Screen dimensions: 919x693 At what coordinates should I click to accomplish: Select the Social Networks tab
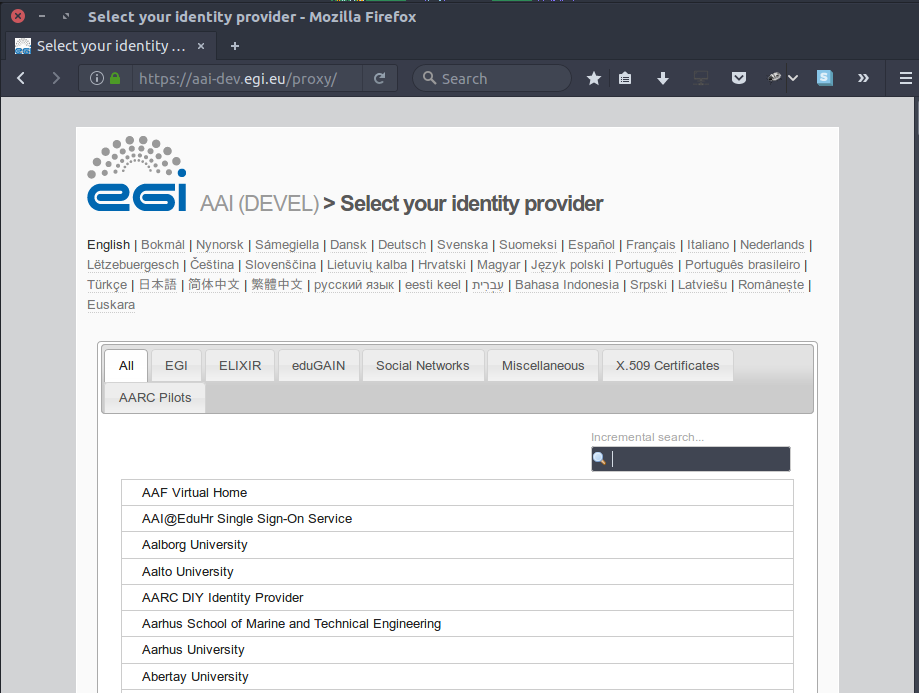tap(422, 366)
